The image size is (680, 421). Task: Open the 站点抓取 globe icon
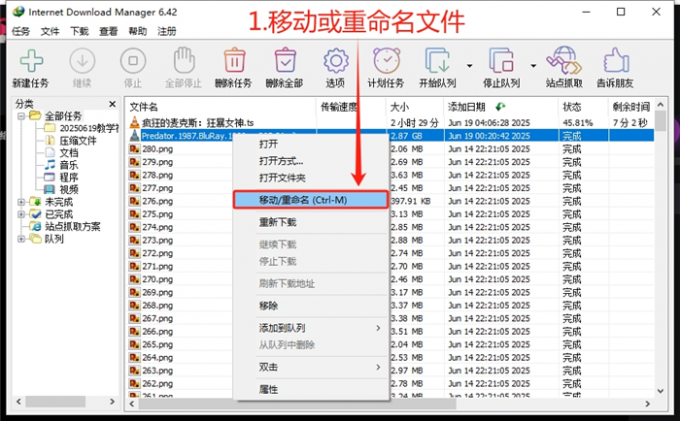564,60
